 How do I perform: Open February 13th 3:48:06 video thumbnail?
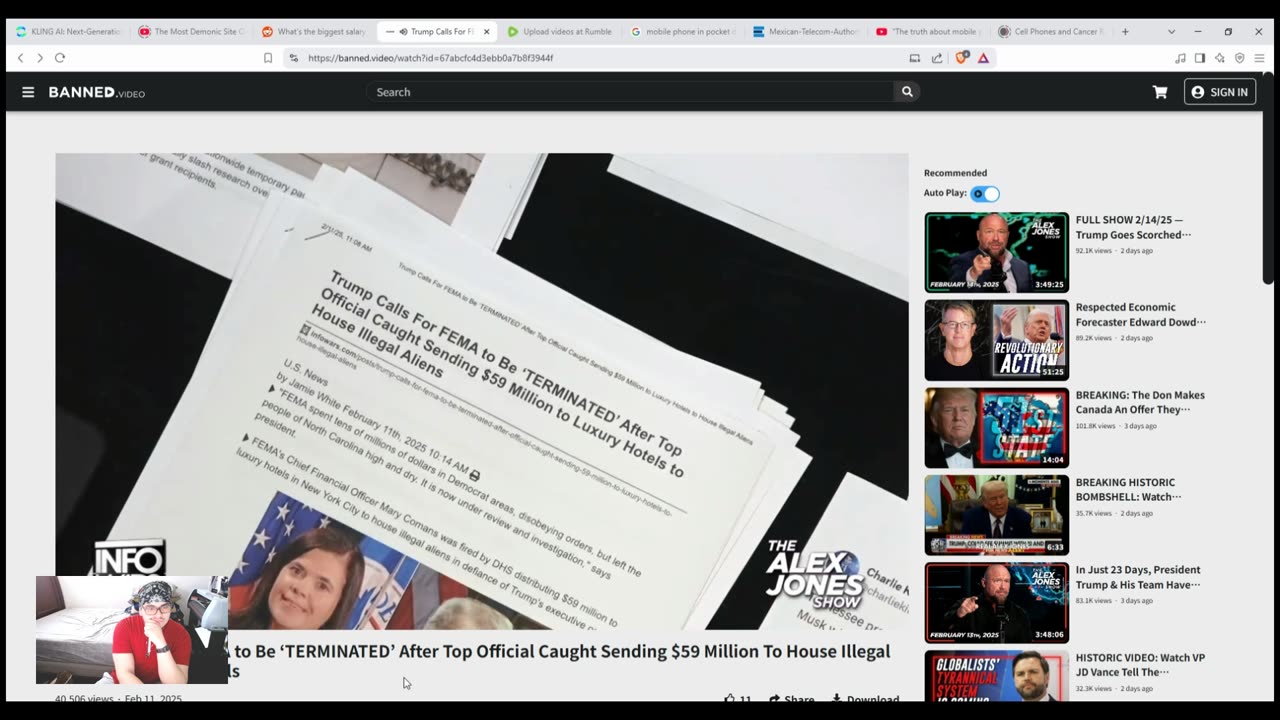[x=996, y=603]
